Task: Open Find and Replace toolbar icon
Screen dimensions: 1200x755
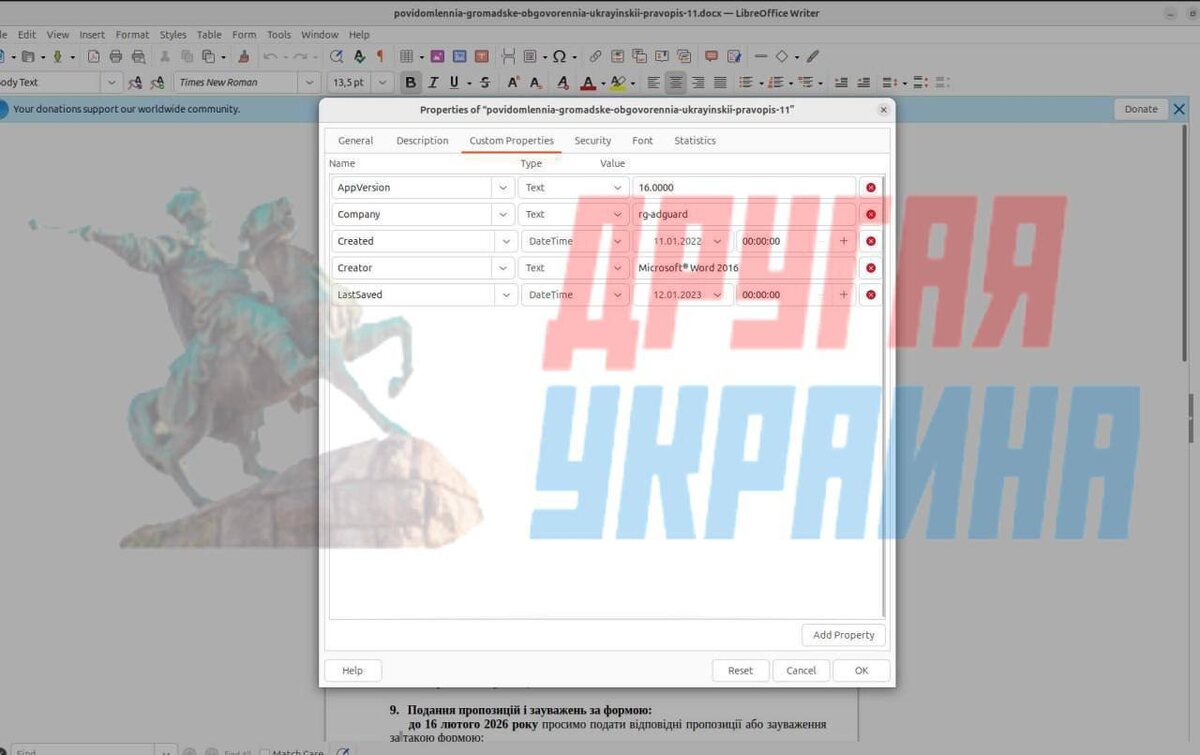Action: point(337,57)
